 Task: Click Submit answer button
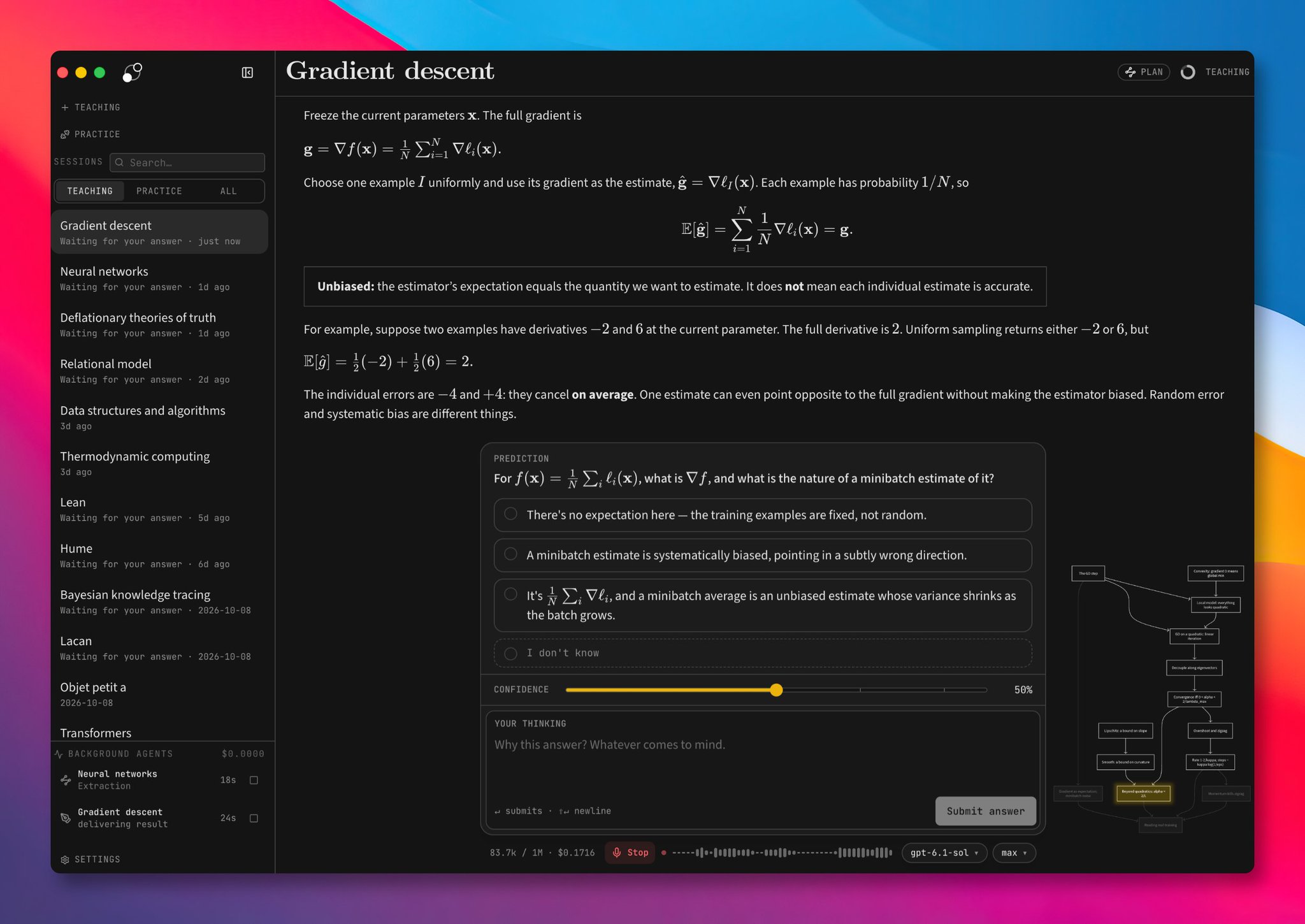pyautogui.click(x=985, y=811)
